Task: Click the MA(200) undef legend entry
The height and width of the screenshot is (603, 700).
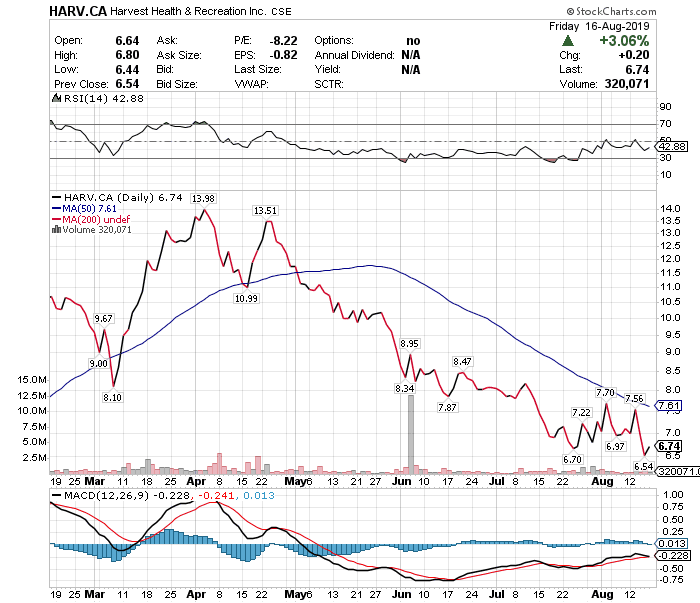Action: [x=91, y=219]
